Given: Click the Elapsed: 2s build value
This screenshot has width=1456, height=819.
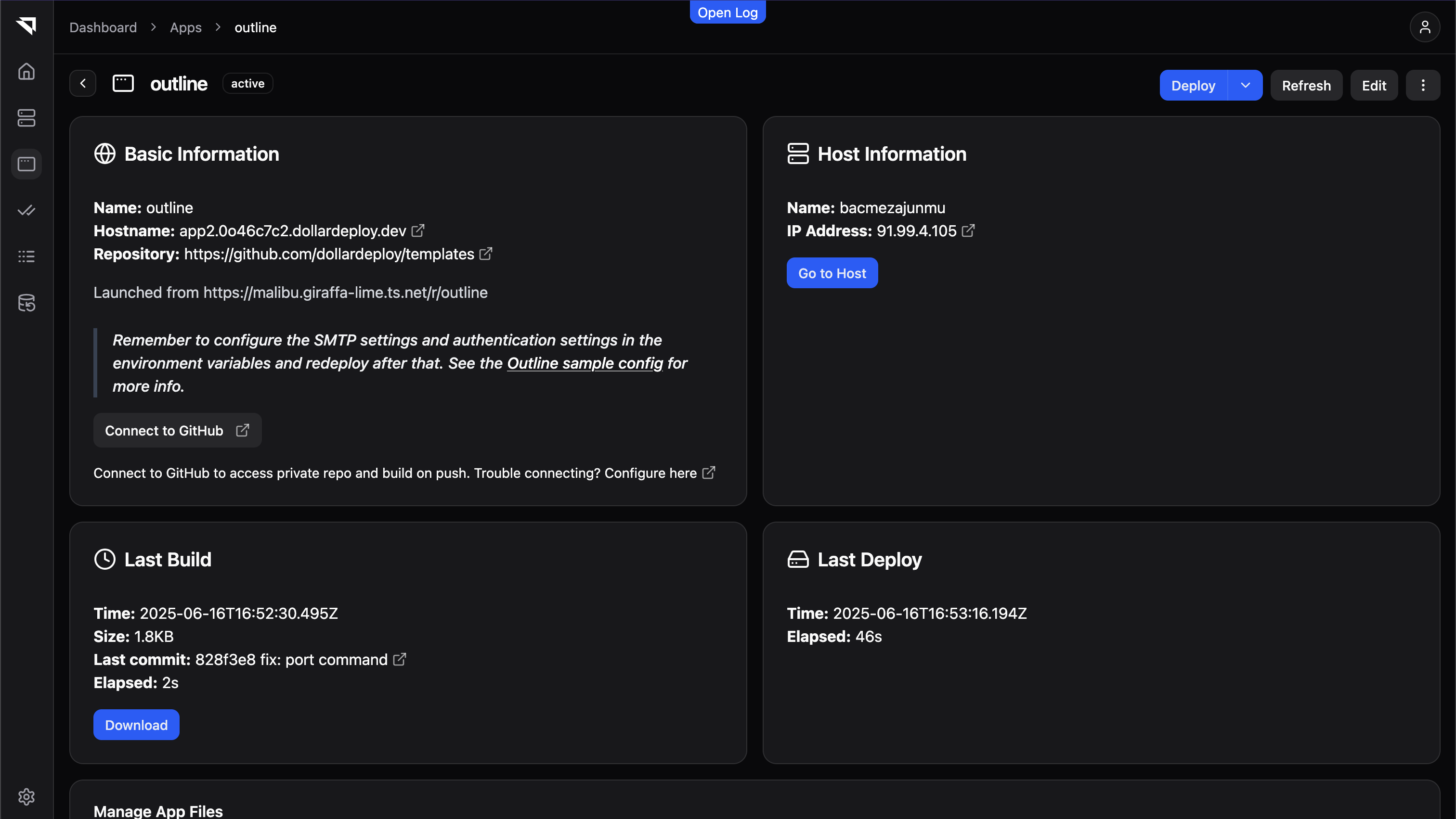Looking at the screenshot, I should (x=170, y=682).
